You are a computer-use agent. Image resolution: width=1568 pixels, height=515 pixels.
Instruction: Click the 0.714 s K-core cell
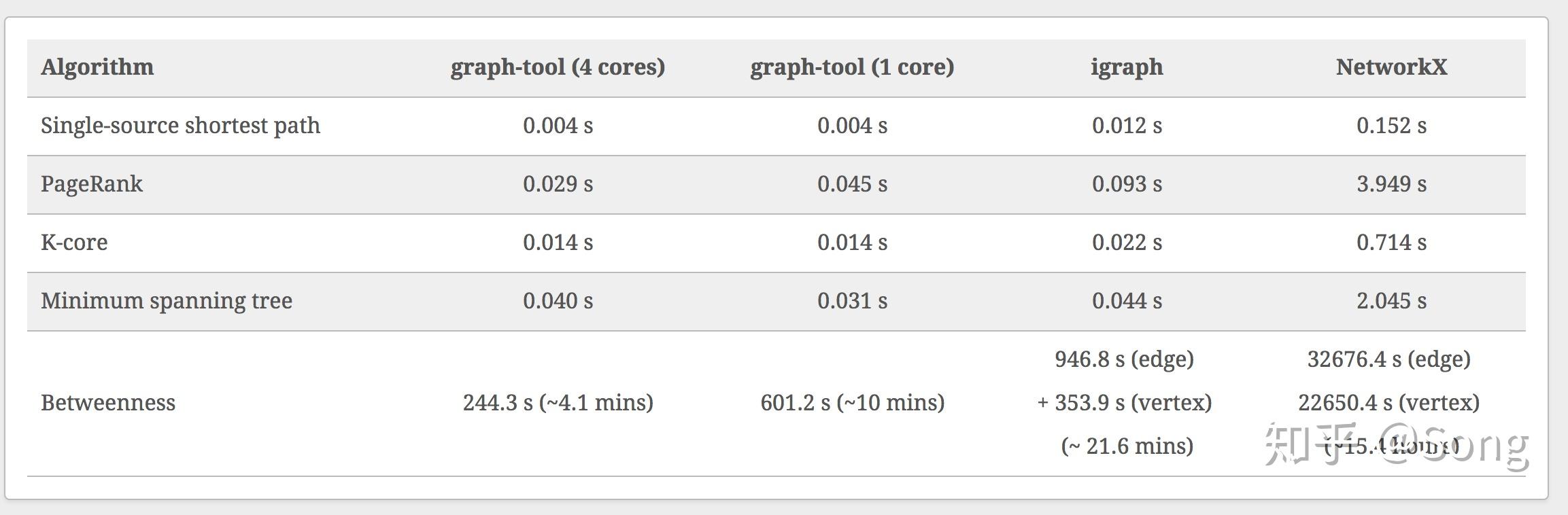[1391, 243]
